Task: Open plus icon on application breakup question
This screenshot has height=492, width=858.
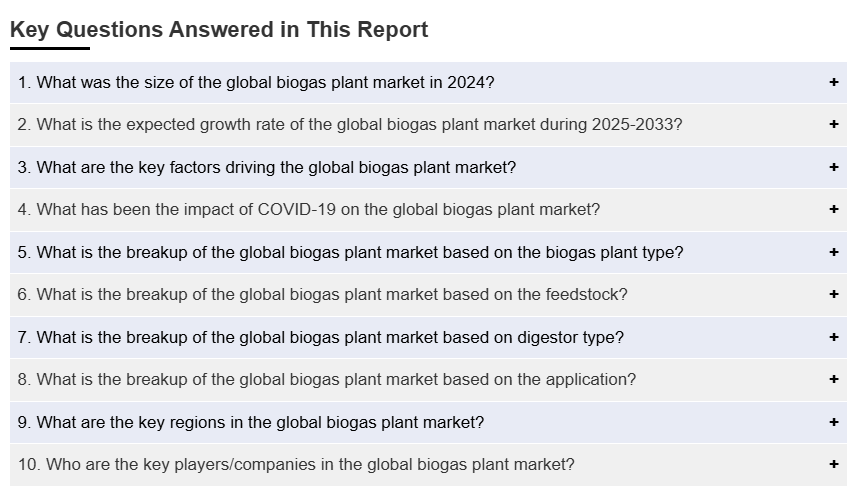Action: pos(834,380)
